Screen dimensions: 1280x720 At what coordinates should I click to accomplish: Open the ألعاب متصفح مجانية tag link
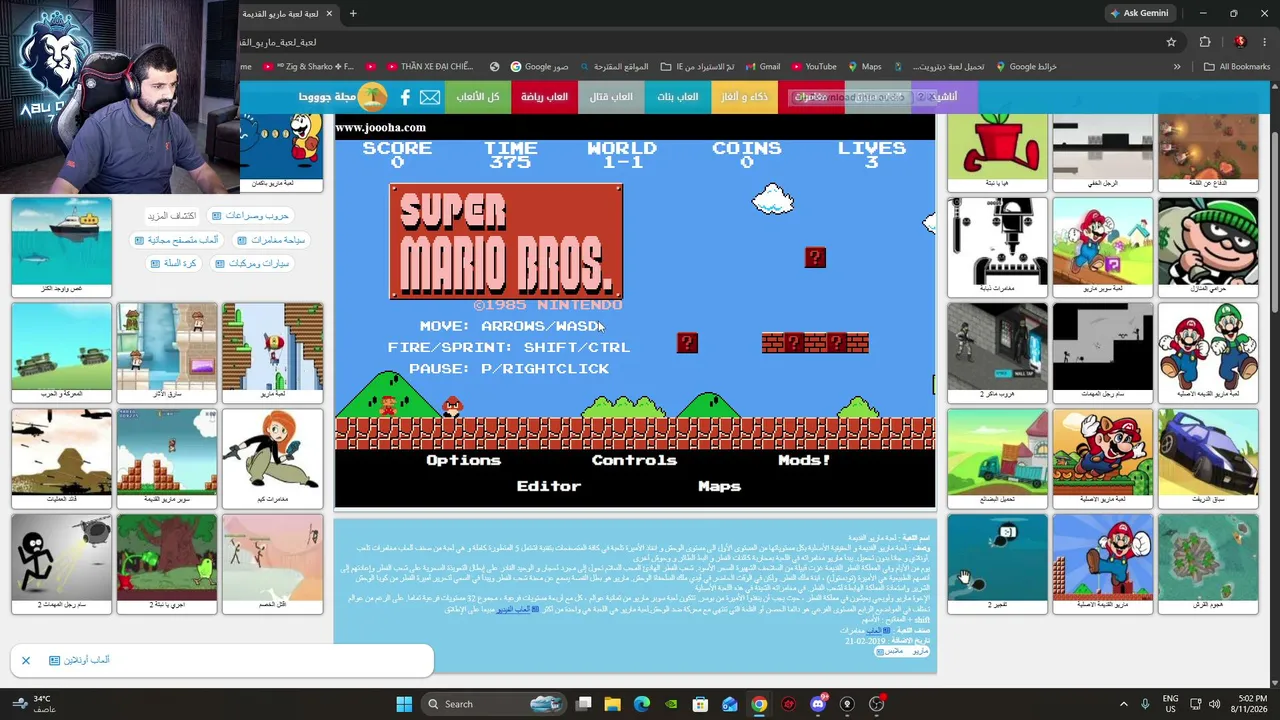(x=176, y=240)
